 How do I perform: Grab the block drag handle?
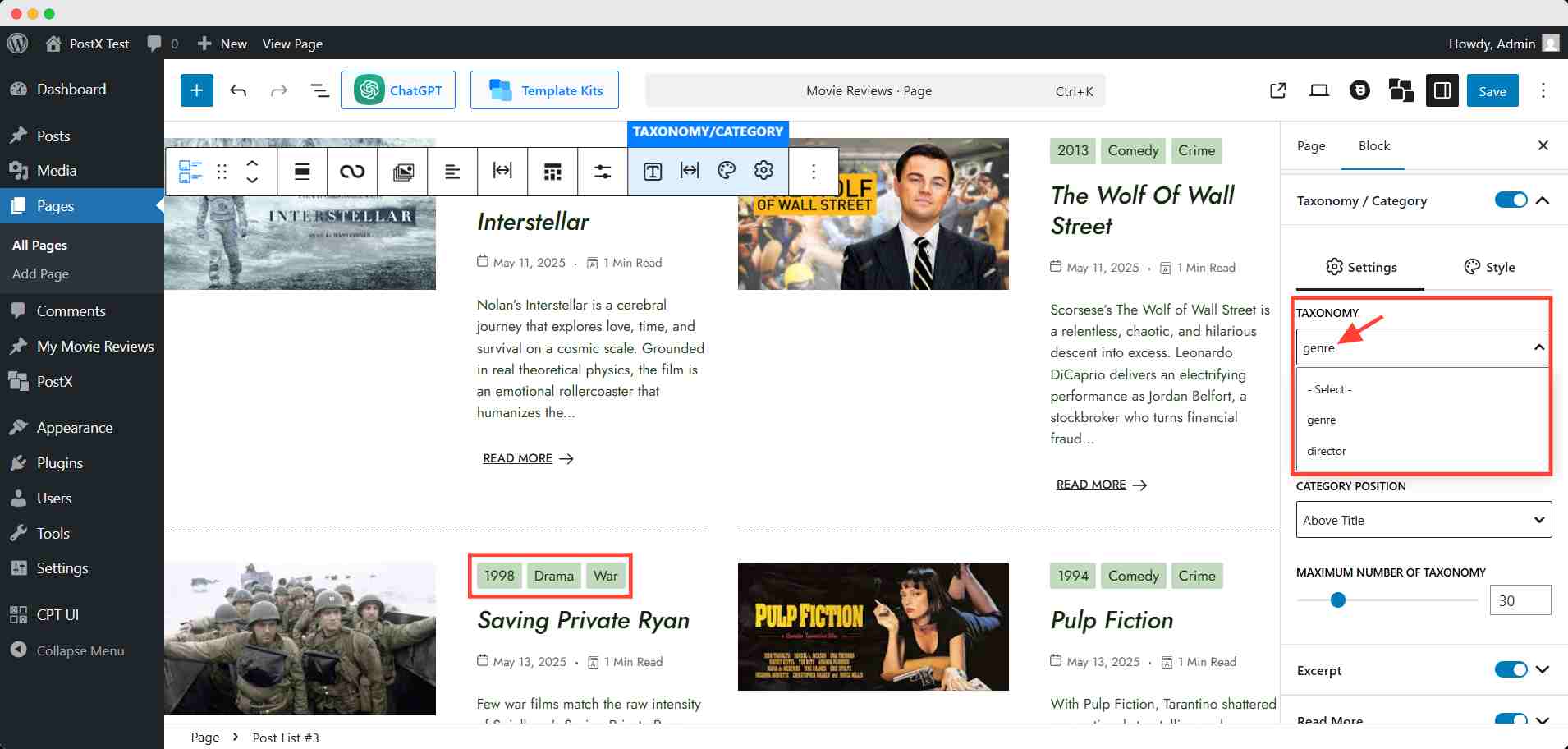point(222,171)
